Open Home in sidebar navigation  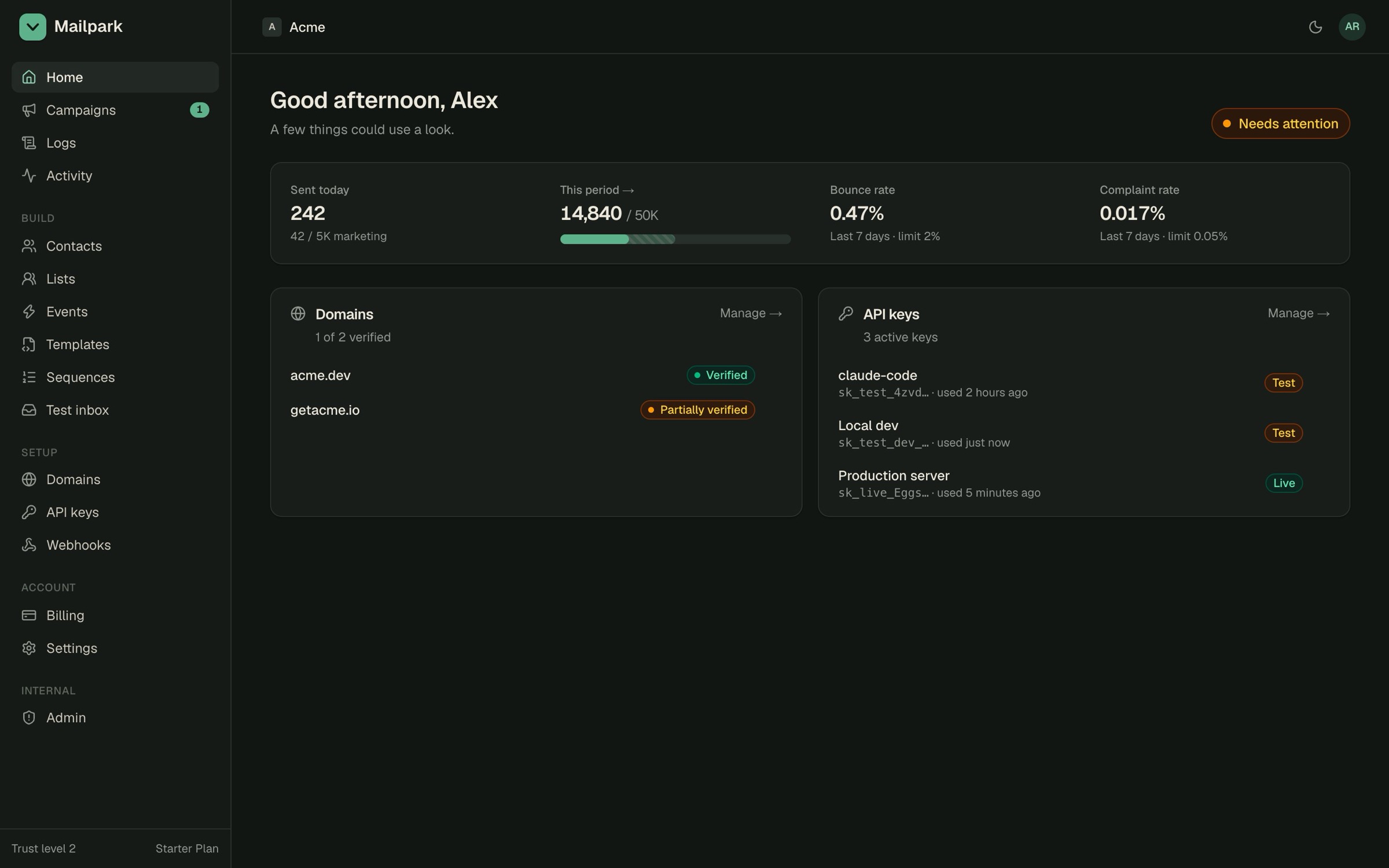(115, 77)
